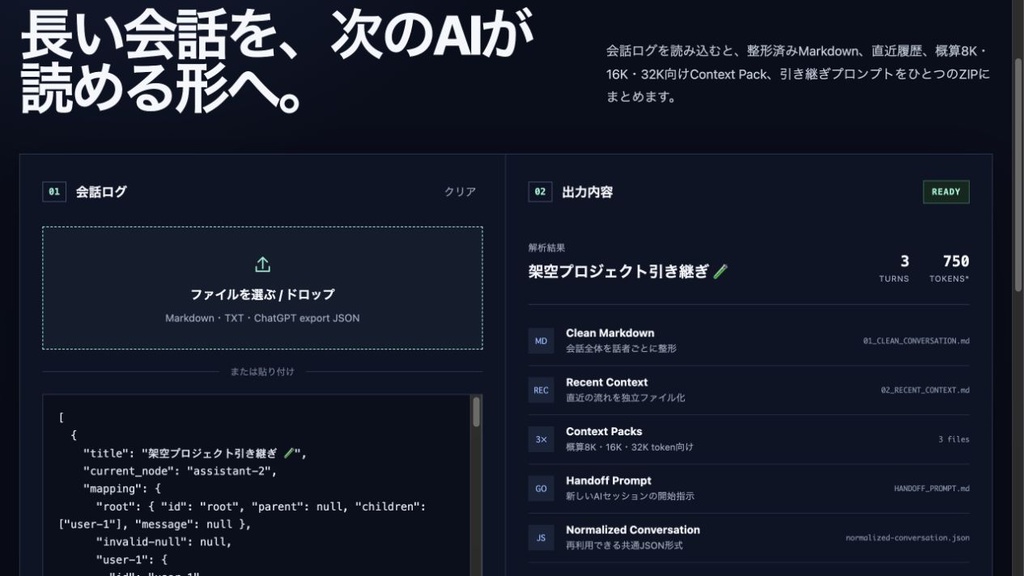Click クリア to clear the conversation log
This screenshot has width=1024, height=576.
[460, 191]
